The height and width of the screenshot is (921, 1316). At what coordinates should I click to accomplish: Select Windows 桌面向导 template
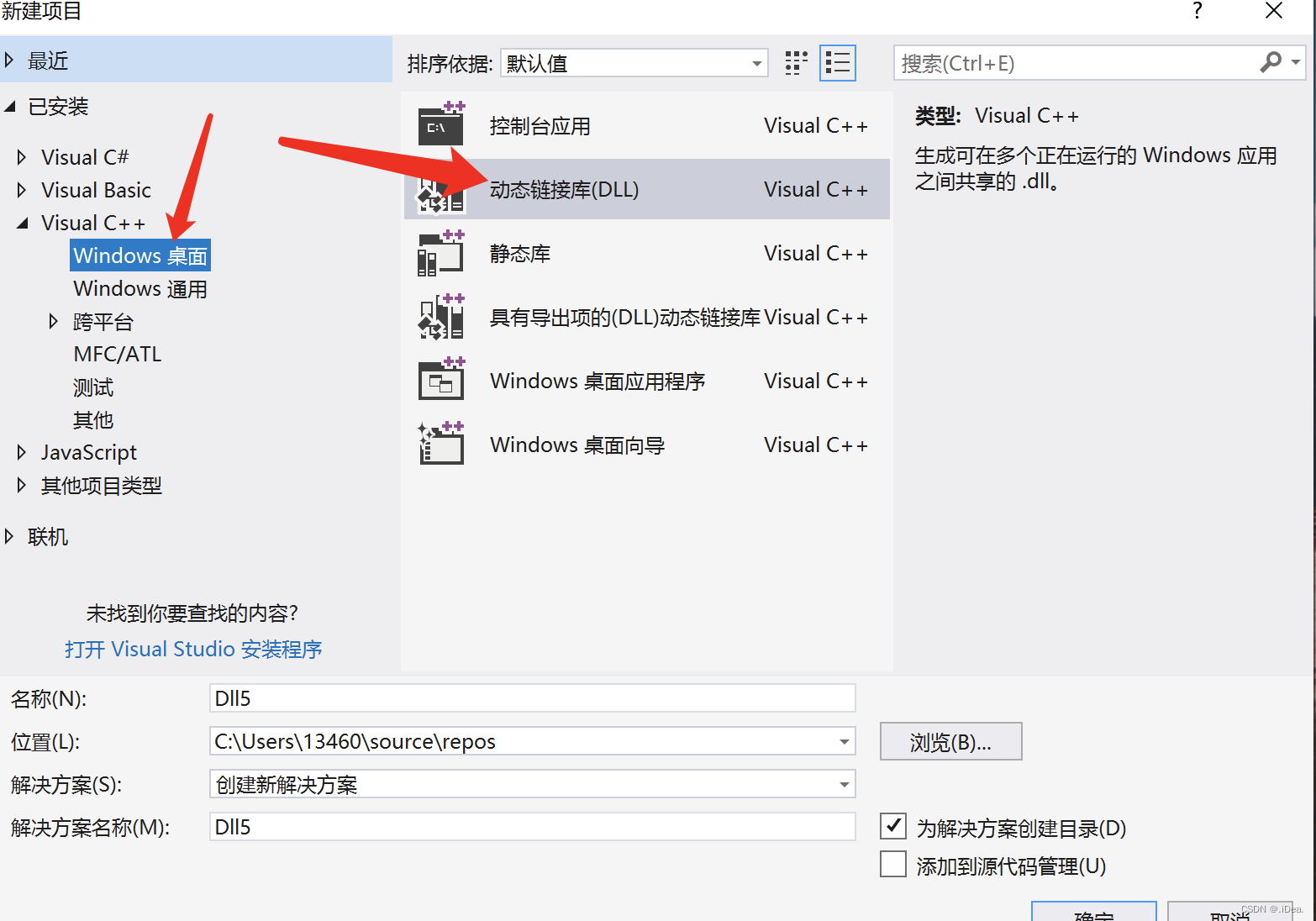point(646,445)
